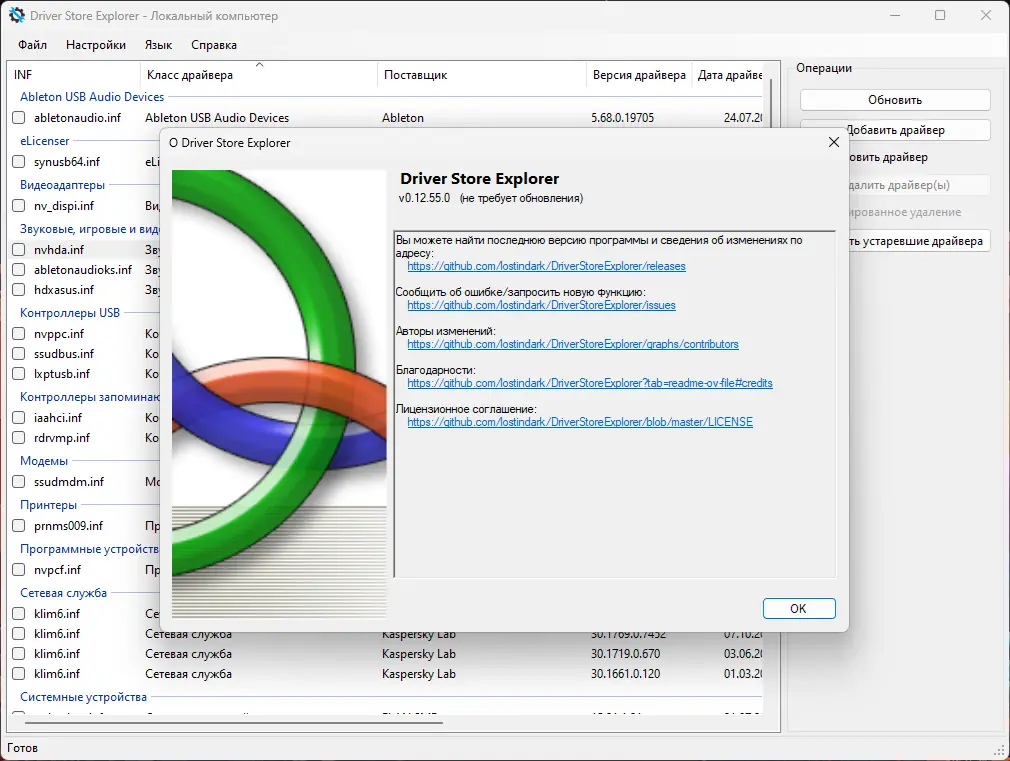The image size is (1010, 761).
Task: Check the prnms009.inf checkbox
Action: point(19,526)
